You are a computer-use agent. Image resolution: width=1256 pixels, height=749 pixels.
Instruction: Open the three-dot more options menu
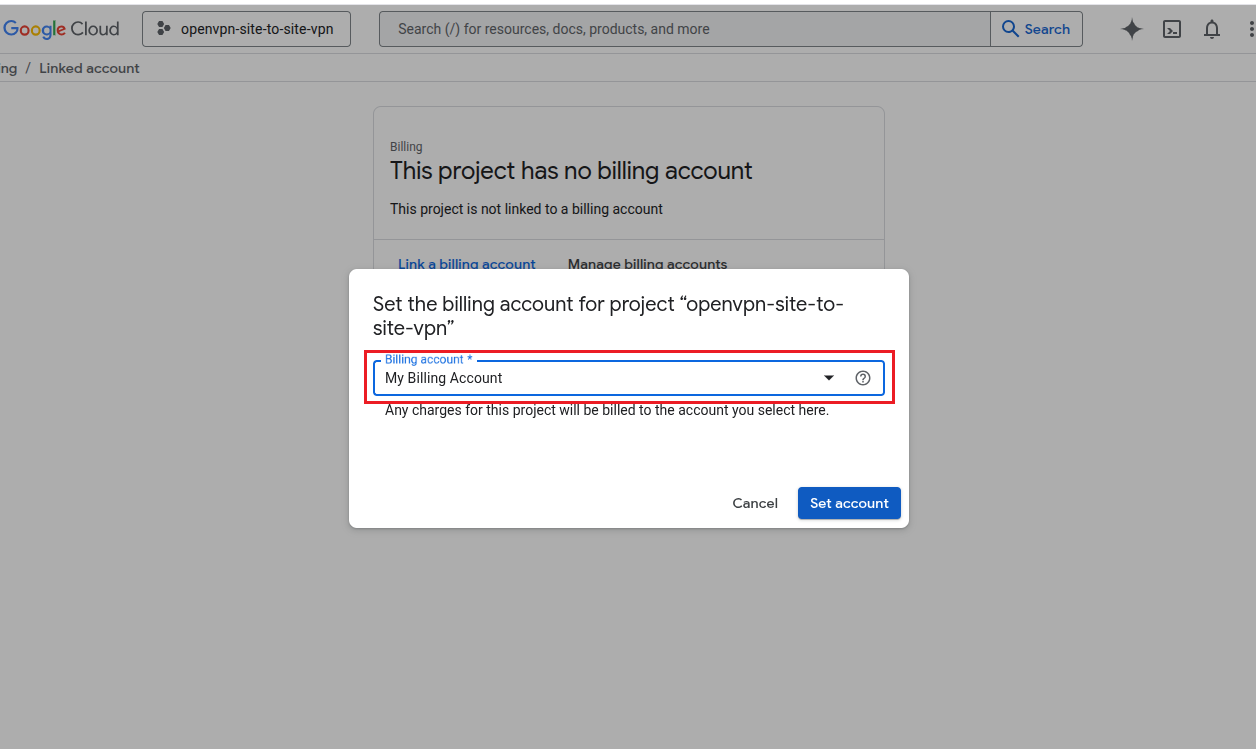point(1251,29)
